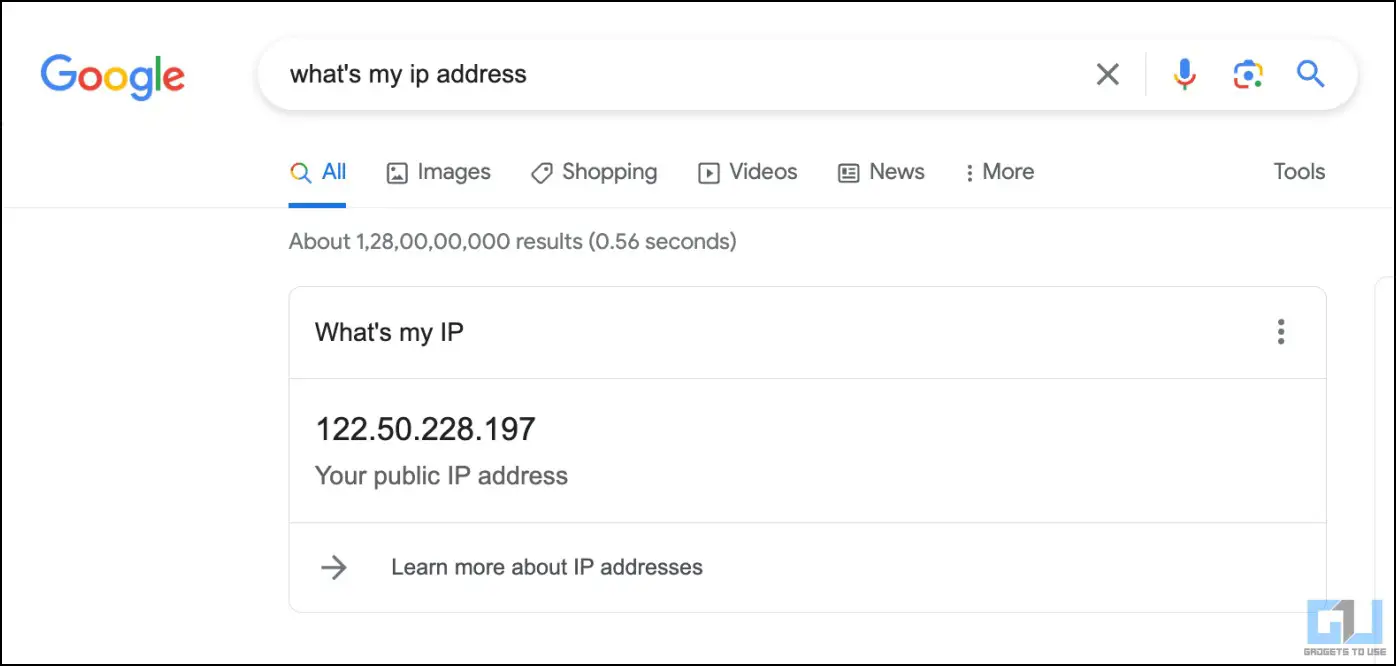Clear the search query with X icon
The width and height of the screenshot is (1396, 666).
[1107, 74]
